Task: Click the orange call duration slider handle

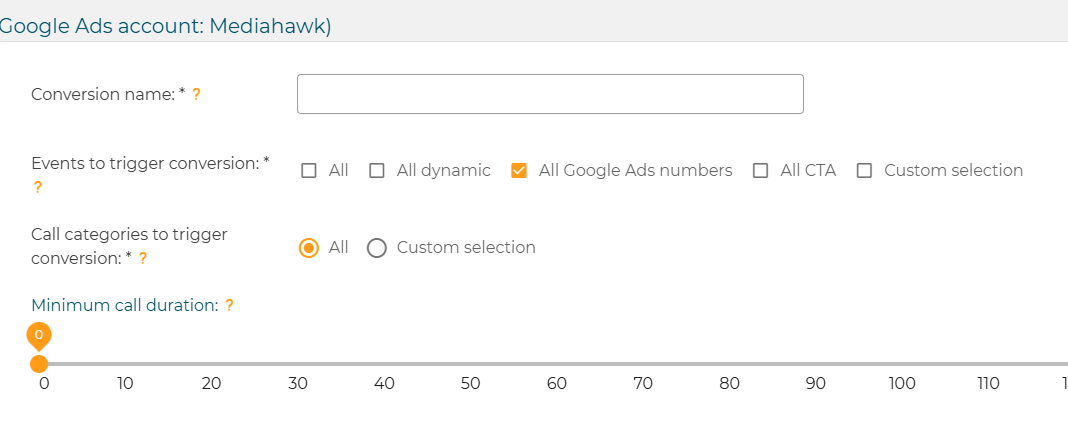Action: pyautogui.click(x=40, y=364)
